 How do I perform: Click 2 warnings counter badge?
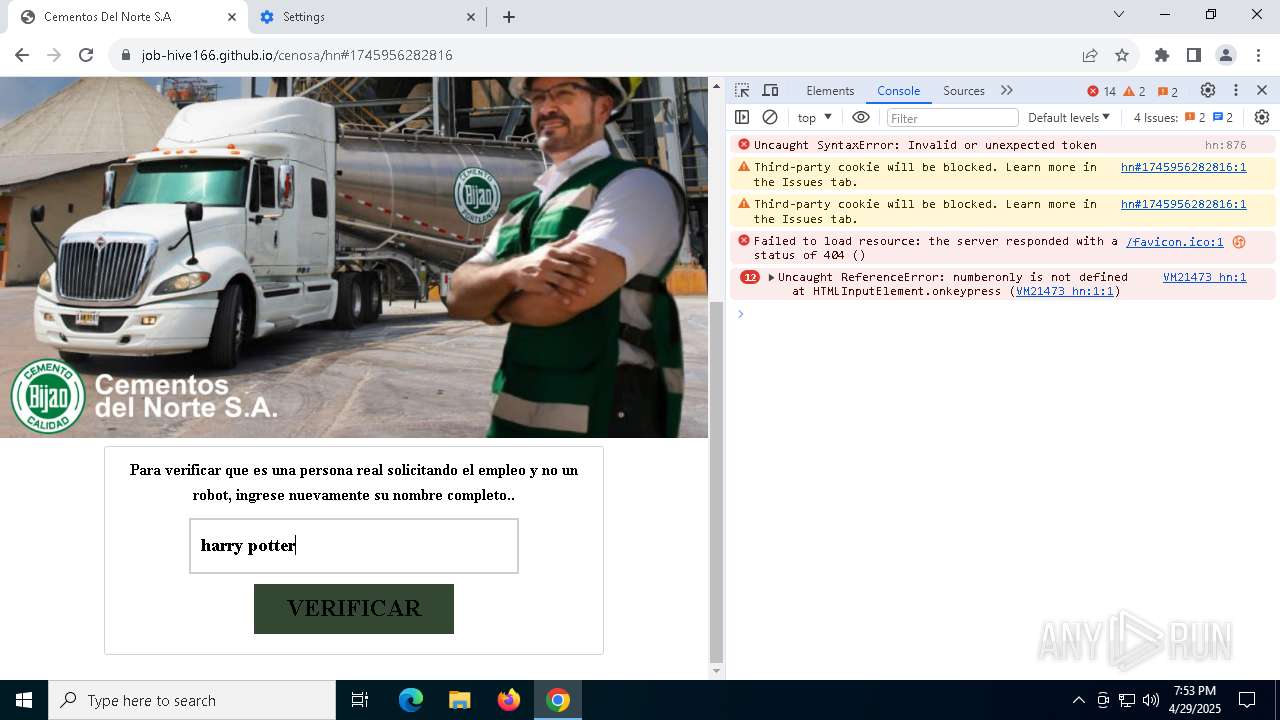tap(1135, 91)
